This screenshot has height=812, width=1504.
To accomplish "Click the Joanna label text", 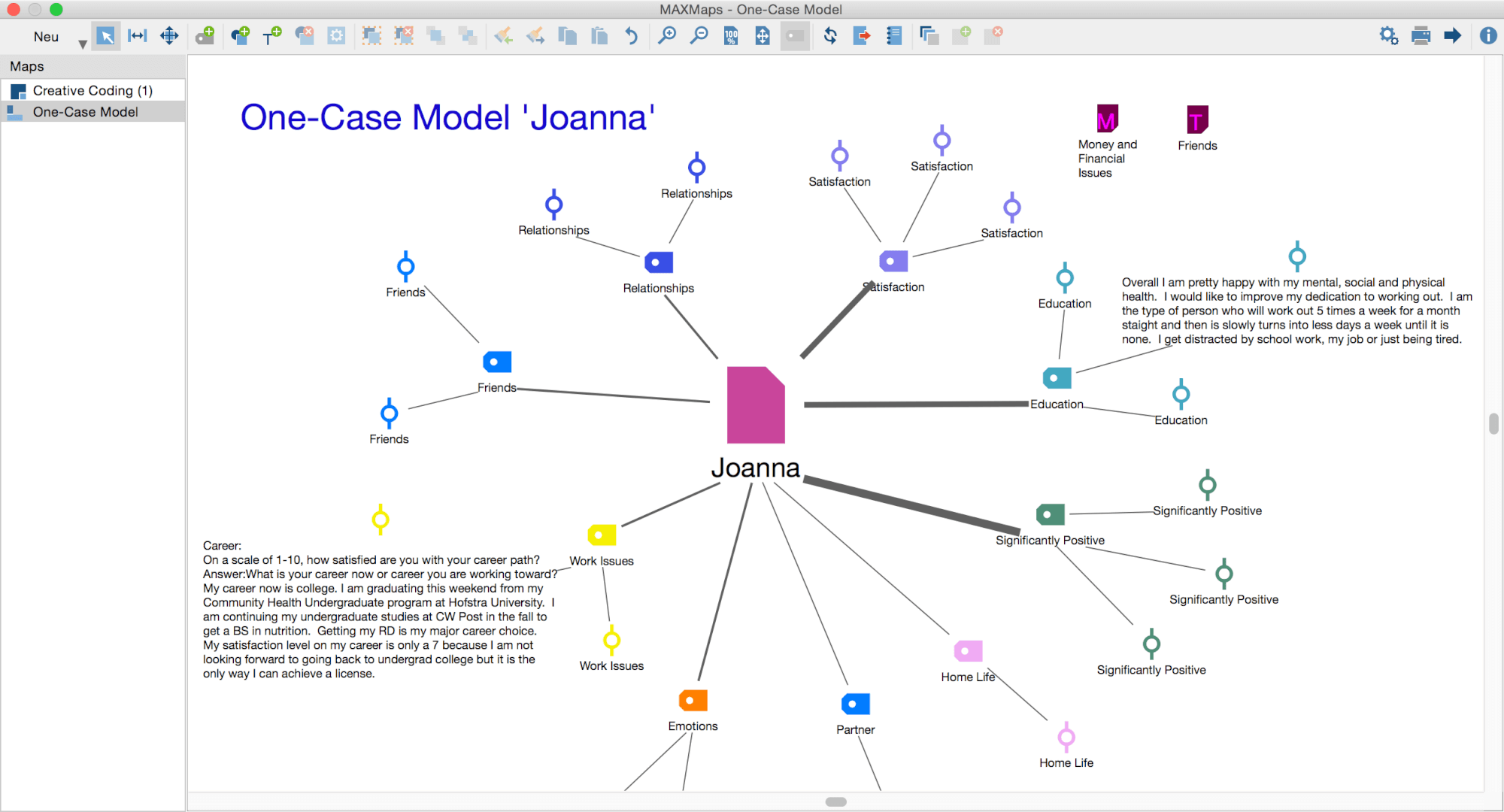I will [x=755, y=468].
